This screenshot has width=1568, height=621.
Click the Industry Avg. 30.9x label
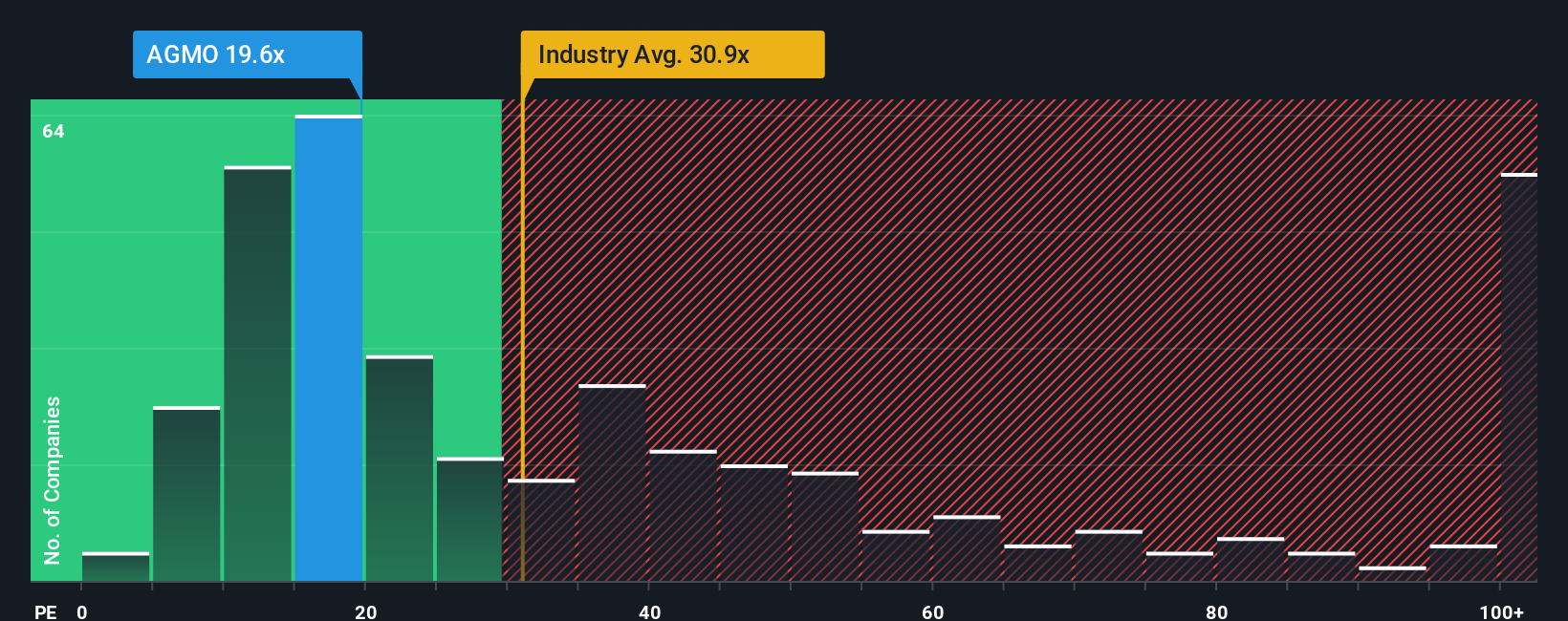click(x=672, y=54)
